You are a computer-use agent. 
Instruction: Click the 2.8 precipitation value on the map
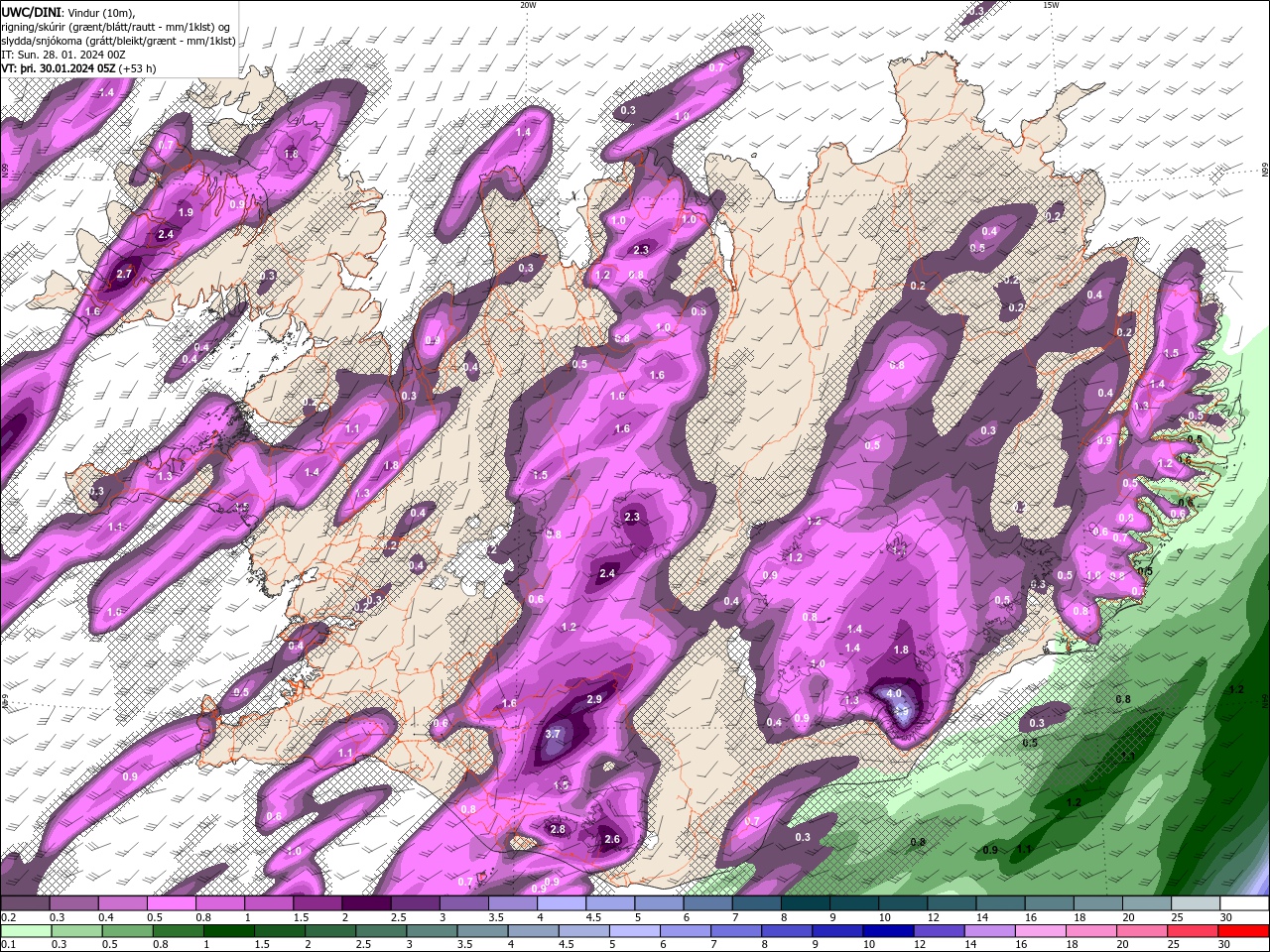pyautogui.click(x=558, y=829)
